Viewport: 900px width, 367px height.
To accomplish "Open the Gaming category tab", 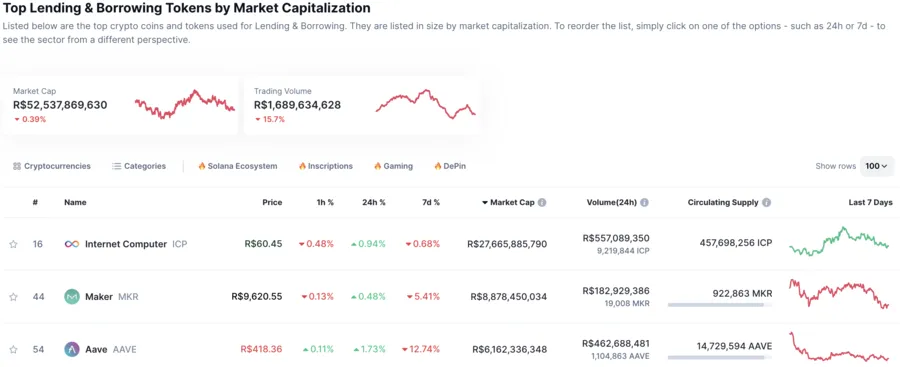I will (393, 166).
